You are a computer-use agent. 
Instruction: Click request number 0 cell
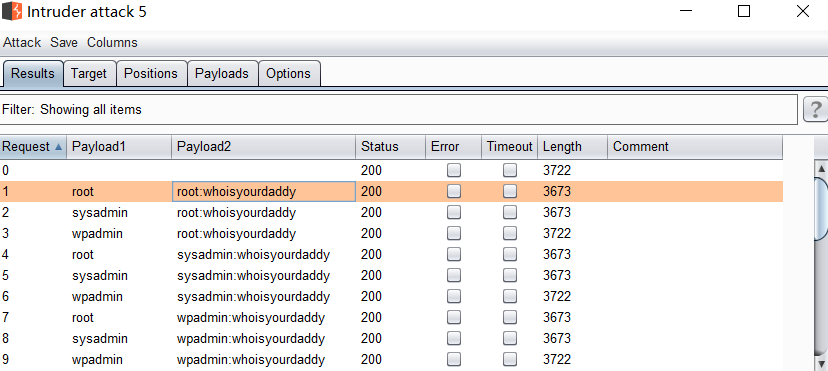pyautogui.click(x=33, y=170)
